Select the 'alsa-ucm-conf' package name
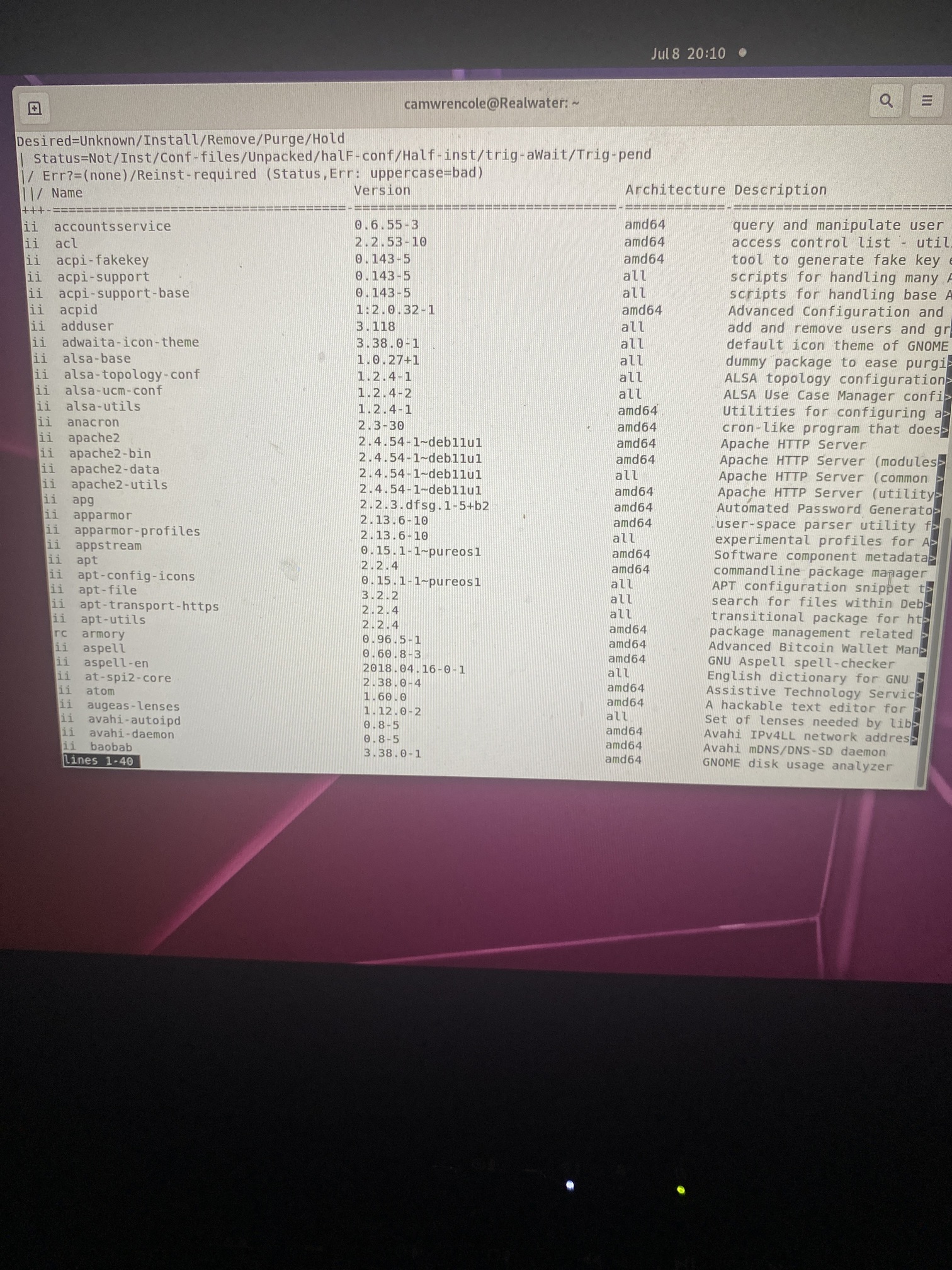Image resolution: width=952 pixels, height=1270 pixels. coord(113,390)
